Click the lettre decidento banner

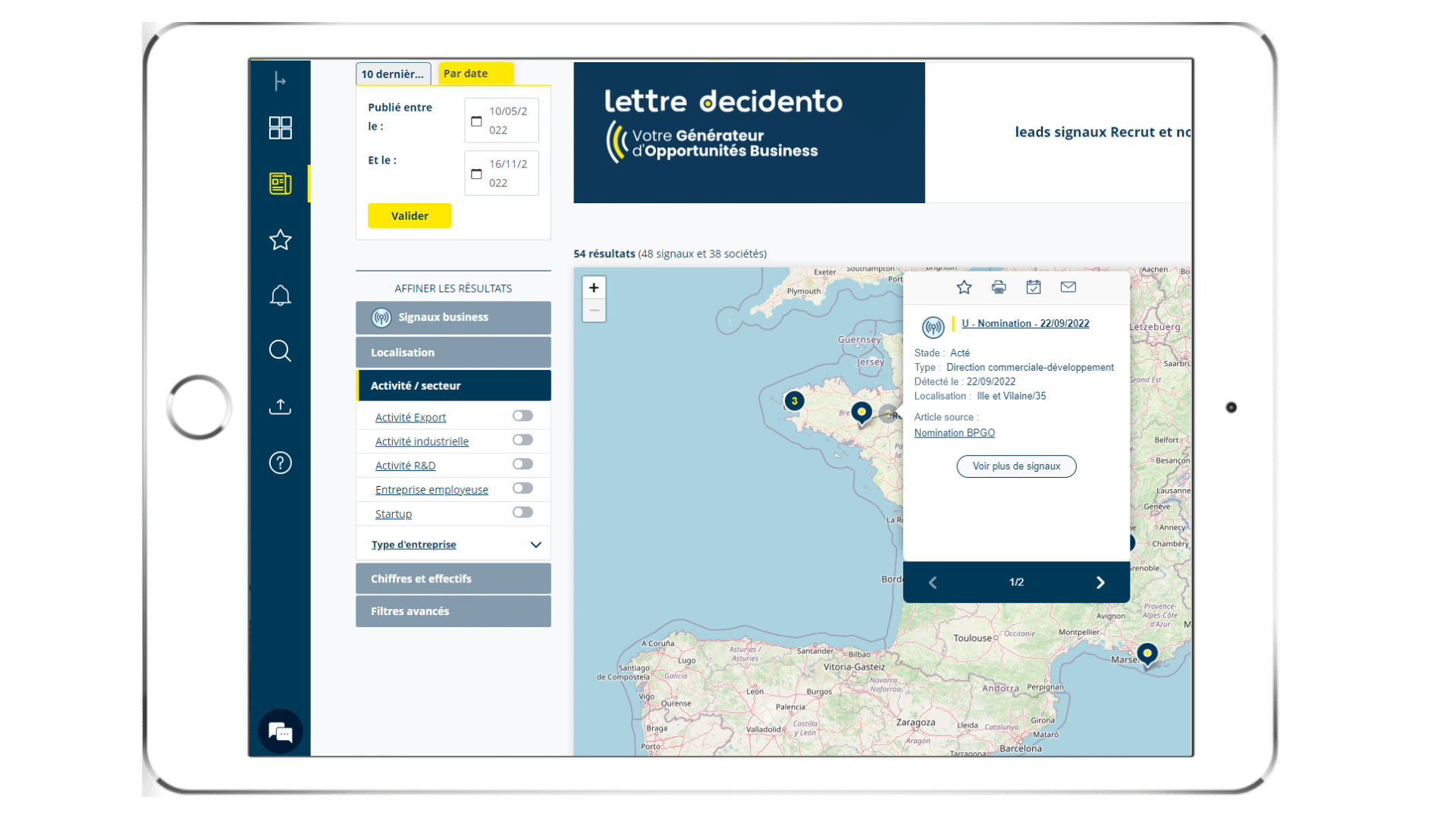coord(749,133)
